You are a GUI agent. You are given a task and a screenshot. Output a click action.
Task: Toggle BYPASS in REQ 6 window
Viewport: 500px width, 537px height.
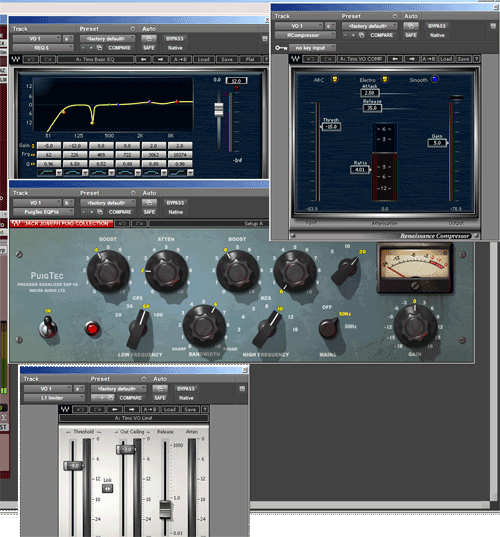coord(175,38)
